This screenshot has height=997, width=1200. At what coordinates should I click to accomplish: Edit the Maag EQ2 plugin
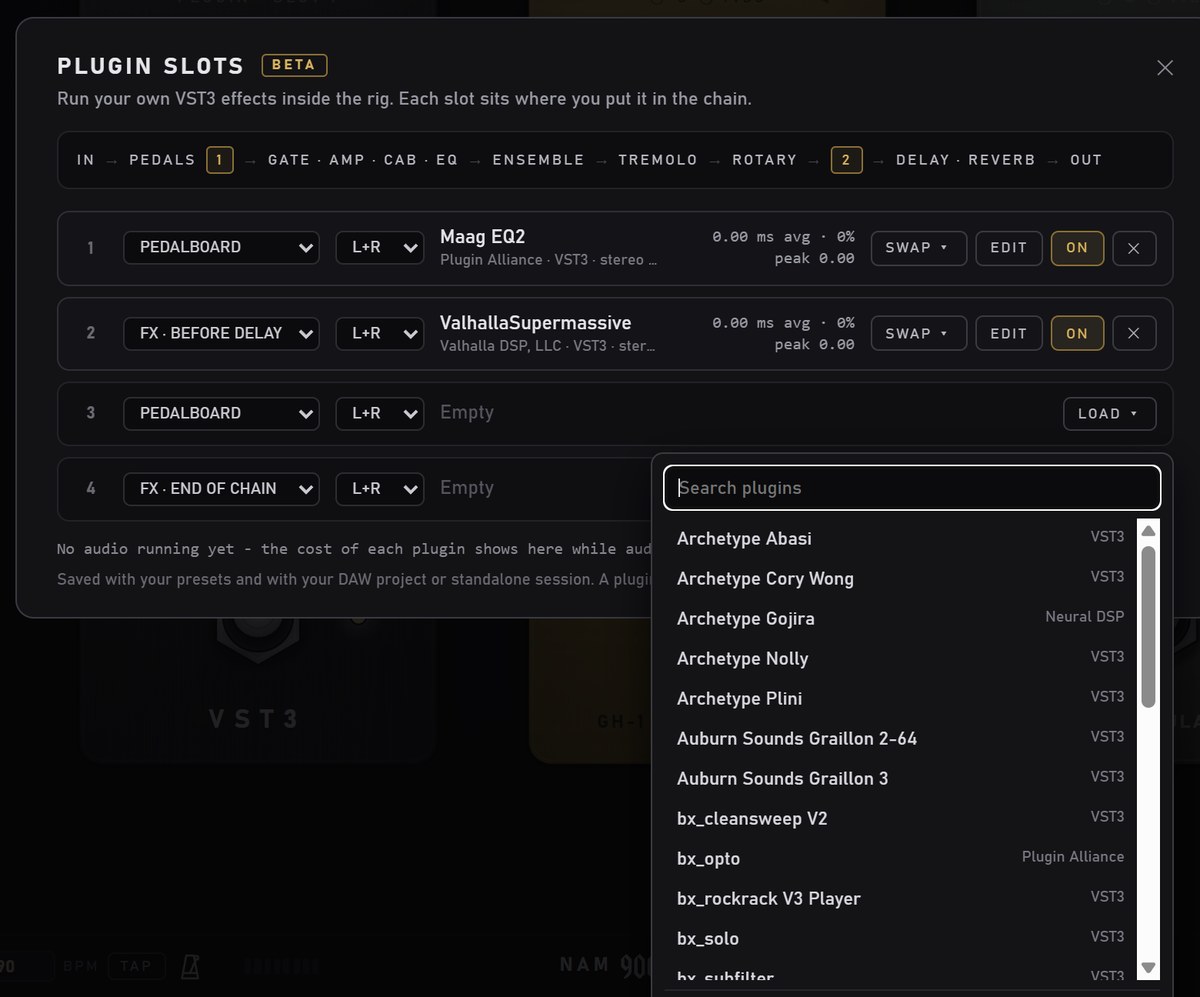pos(1009,248)
